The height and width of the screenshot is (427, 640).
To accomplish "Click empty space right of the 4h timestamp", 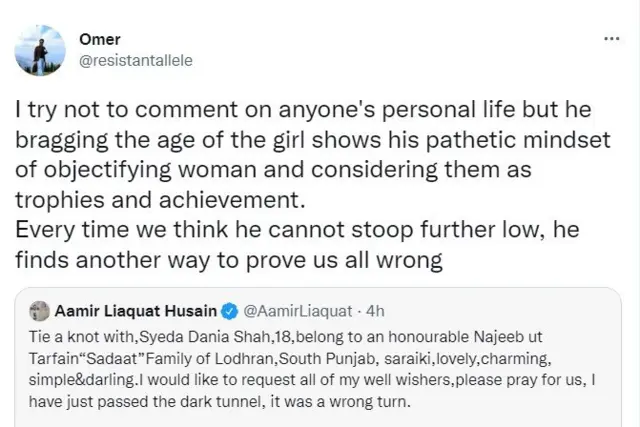I will coord(500,311).
